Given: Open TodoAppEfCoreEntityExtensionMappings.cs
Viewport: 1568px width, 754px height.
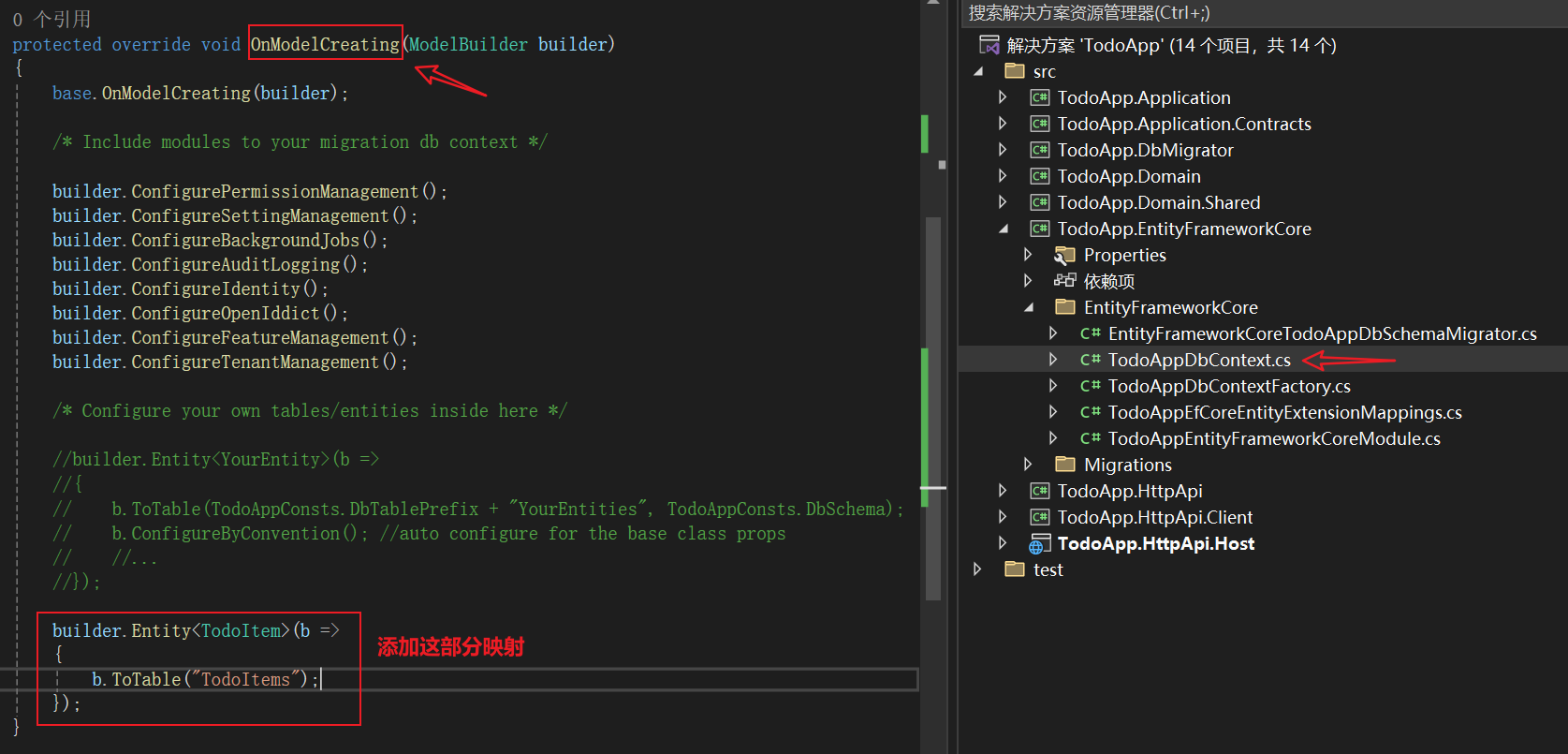Looking at the screenshot, I should pyautogui.click(x=1285, y=412).
